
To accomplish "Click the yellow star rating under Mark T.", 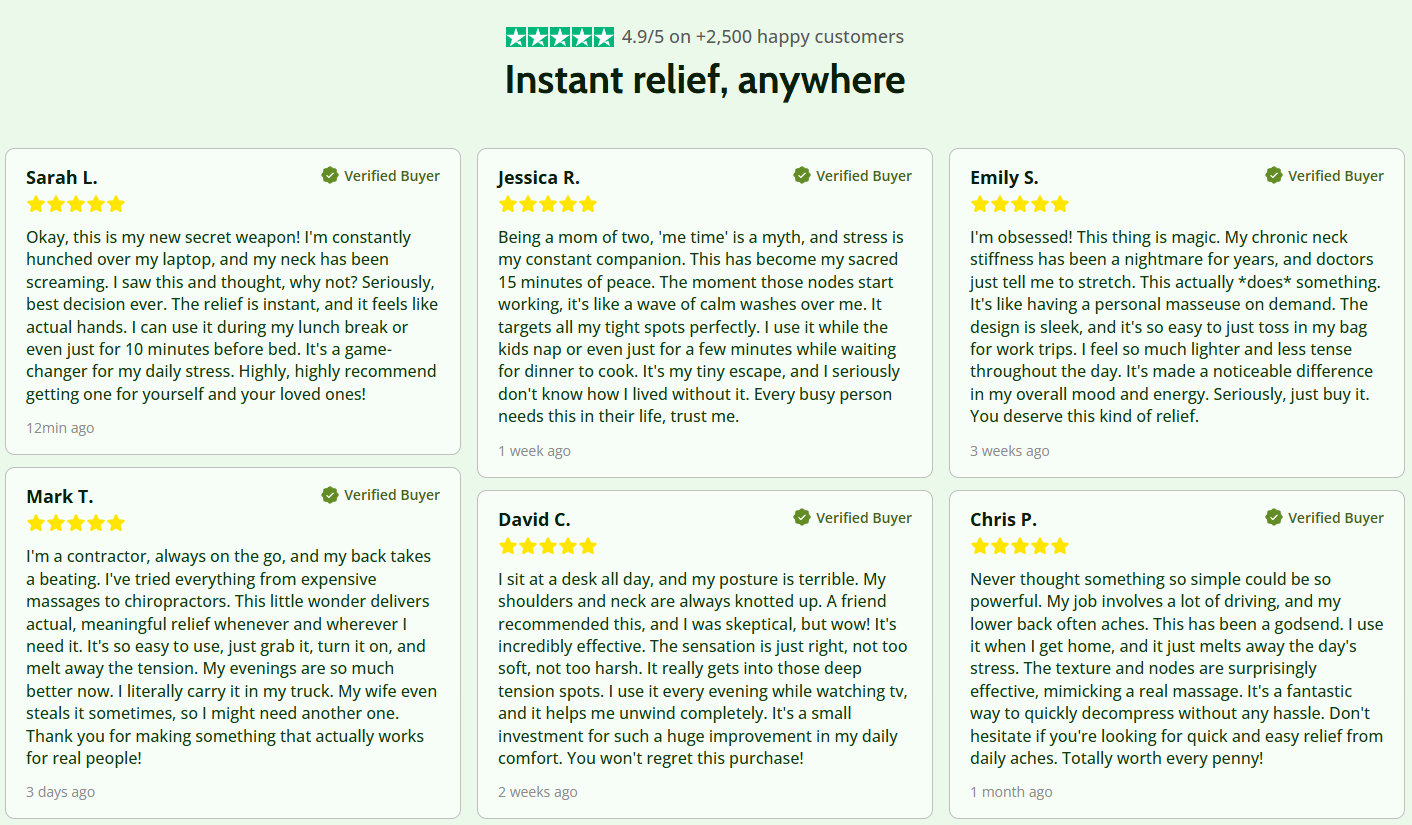I will click(x=76, y=523).
